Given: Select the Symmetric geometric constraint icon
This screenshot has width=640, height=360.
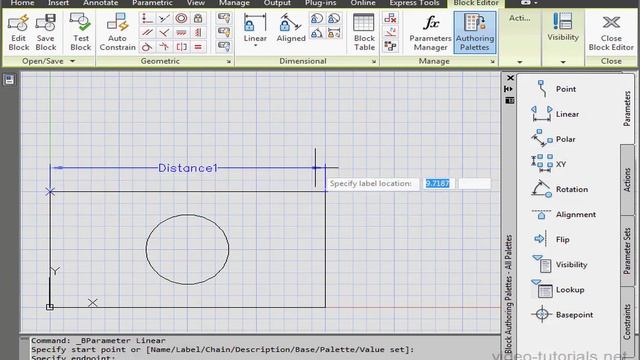Looking at the screenshot, I should [181, 47].
